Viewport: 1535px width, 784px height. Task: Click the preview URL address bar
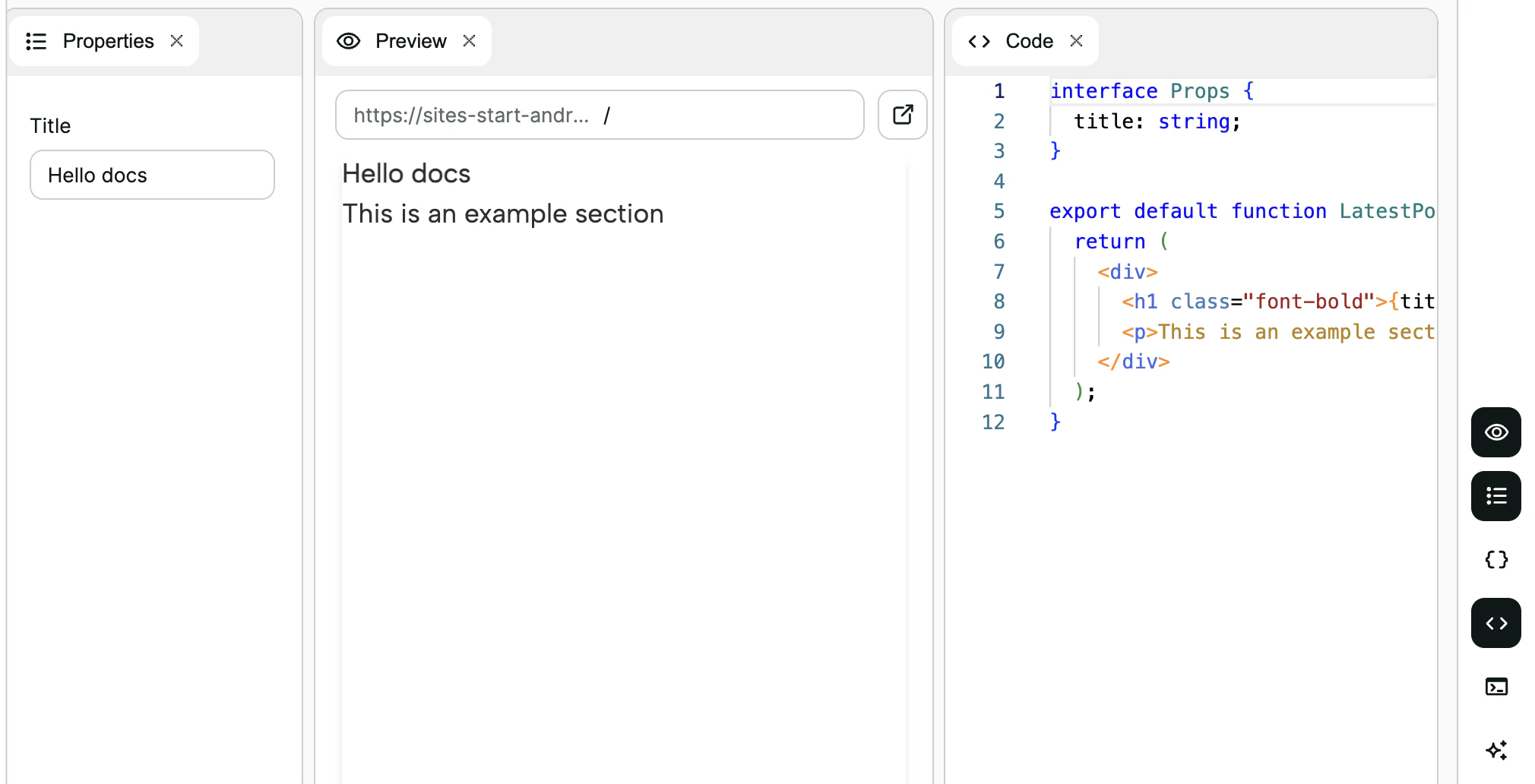[600, 115]
